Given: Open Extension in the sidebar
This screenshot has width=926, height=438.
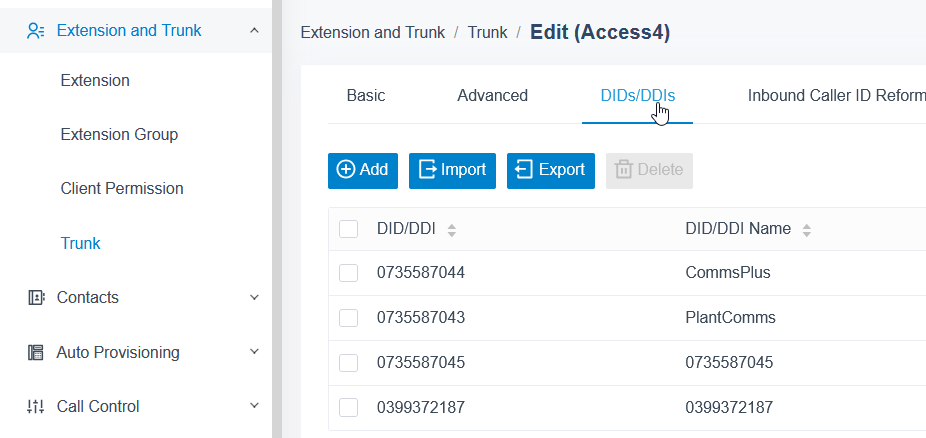Looking at the screenshot, I should pyautogui.click(x=95, y=80).
